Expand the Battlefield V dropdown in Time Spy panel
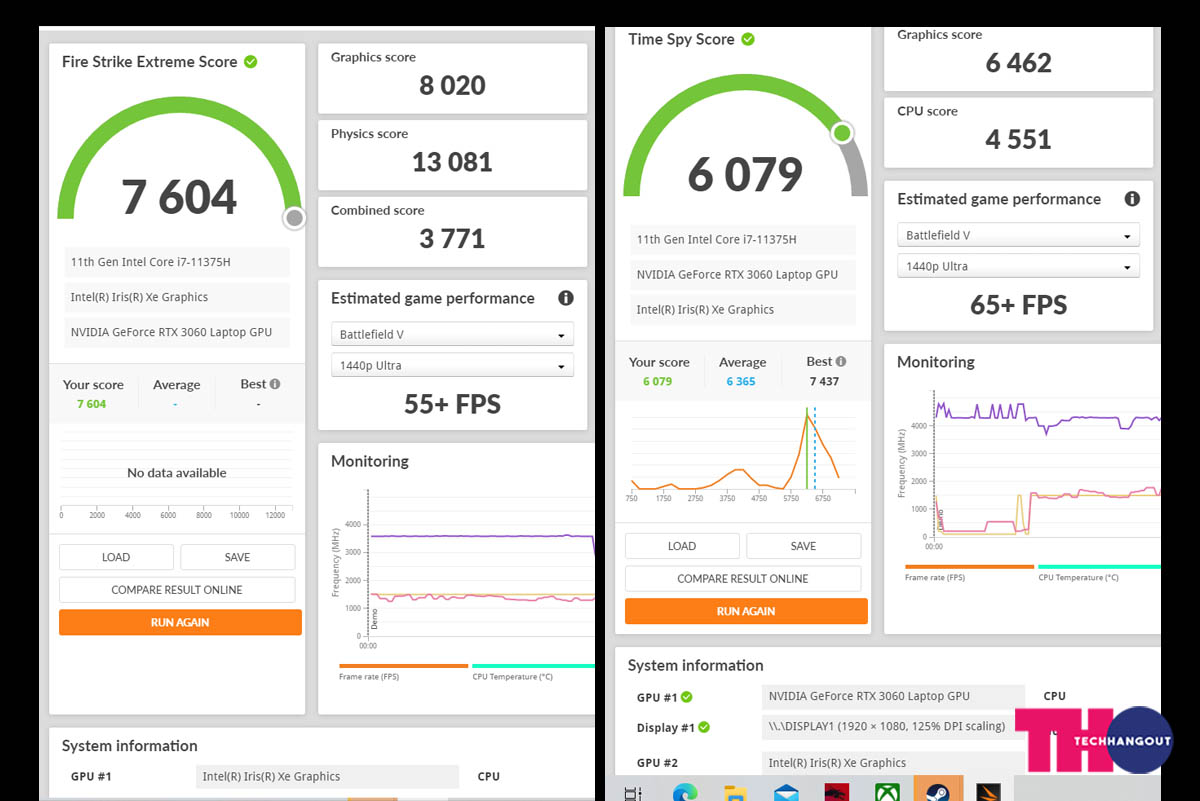This screenshot has height=801, width=1200. coord(1019,236)
